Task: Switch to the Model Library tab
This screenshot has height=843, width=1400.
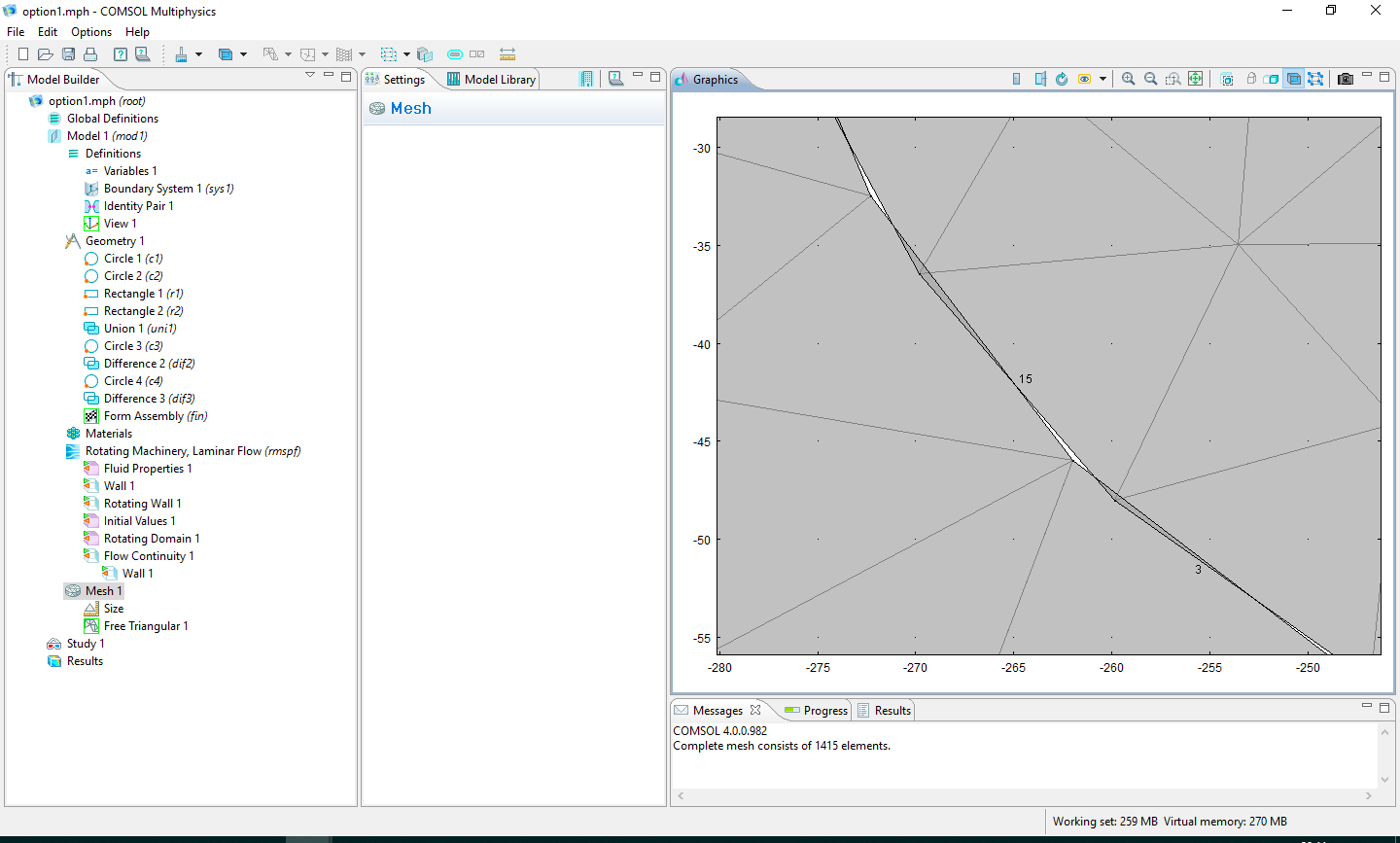Action: point(491,80)
